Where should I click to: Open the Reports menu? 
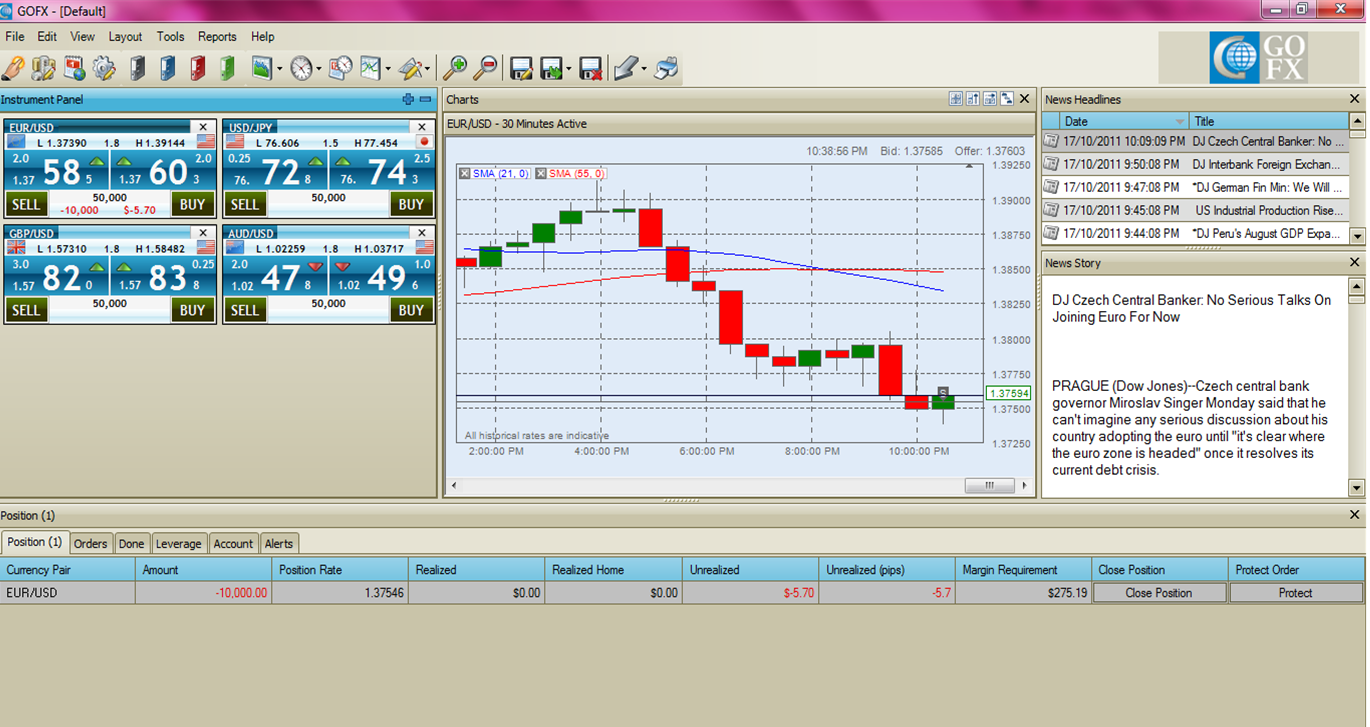pos(217,36)
